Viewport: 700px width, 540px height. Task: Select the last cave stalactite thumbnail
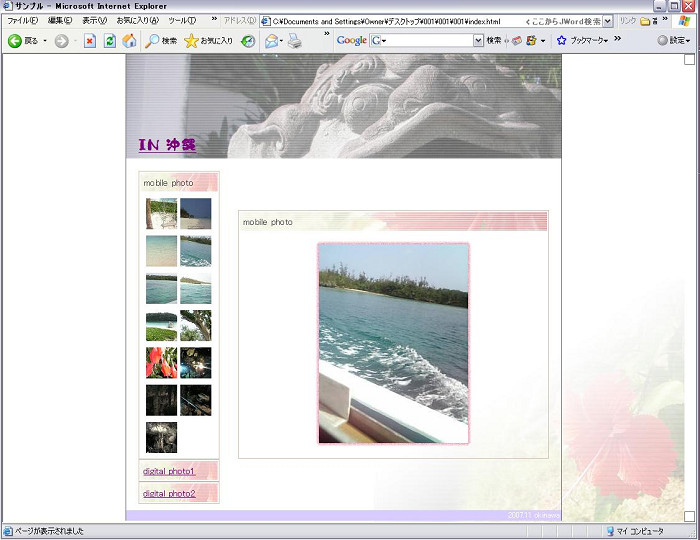(162, 437)
